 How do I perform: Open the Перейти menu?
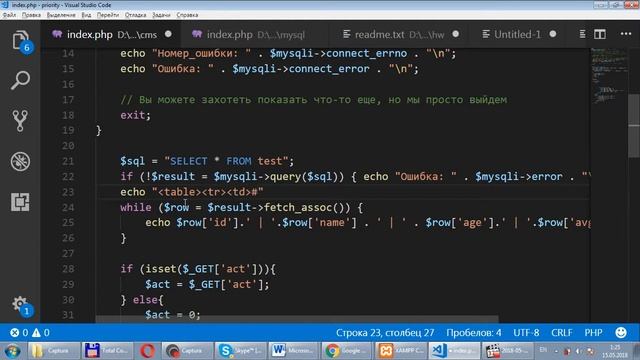click(x=108, y=15)
